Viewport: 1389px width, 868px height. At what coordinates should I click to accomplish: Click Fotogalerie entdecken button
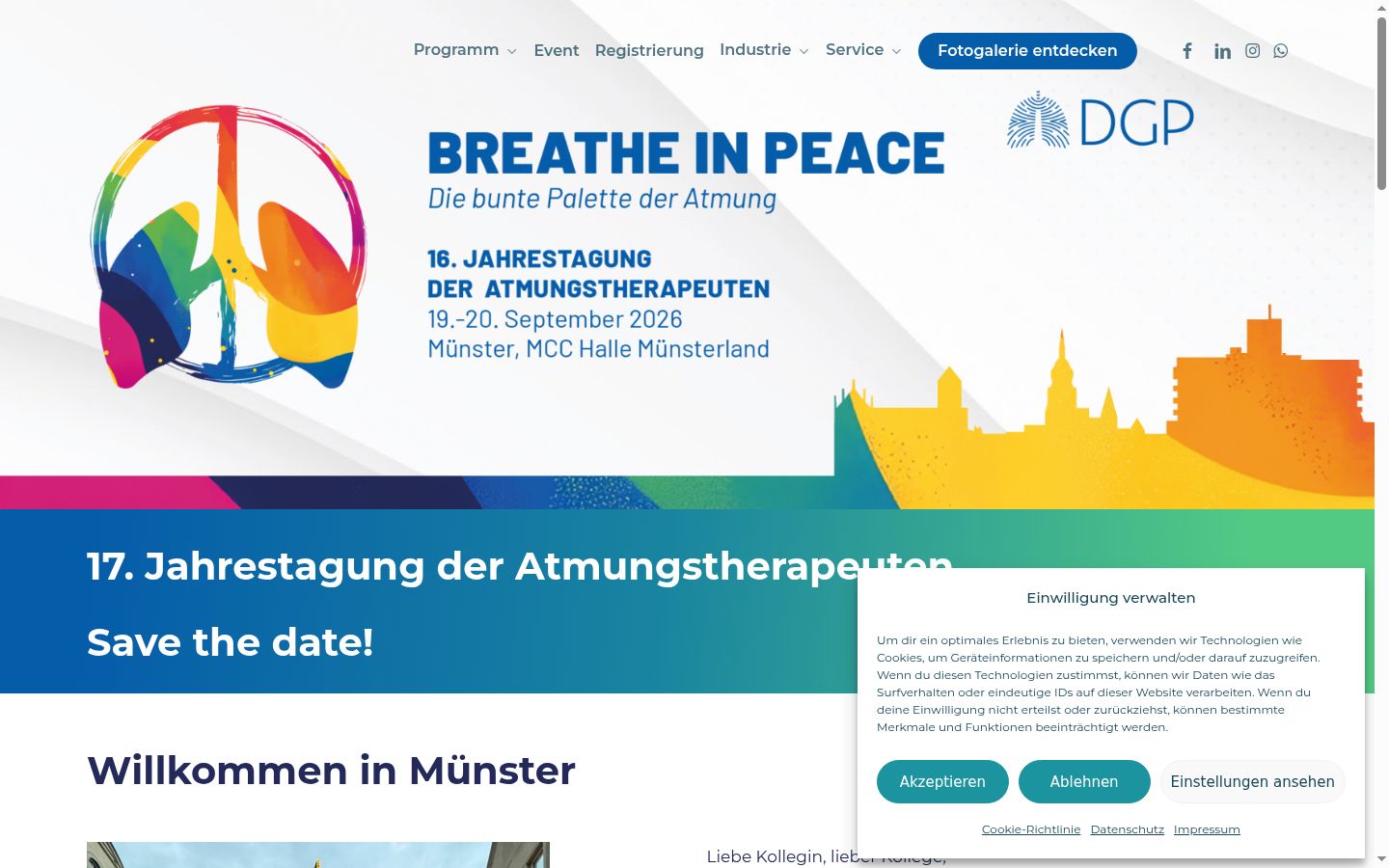point(1027,51)
